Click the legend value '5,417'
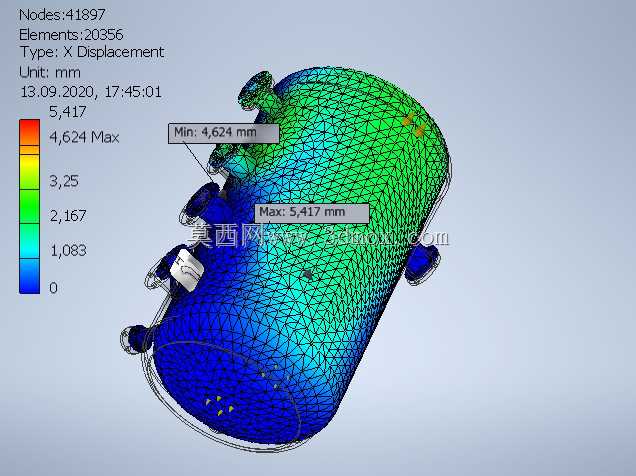The width and height of the screenshot is (636, 476). [x=68, y=112]
